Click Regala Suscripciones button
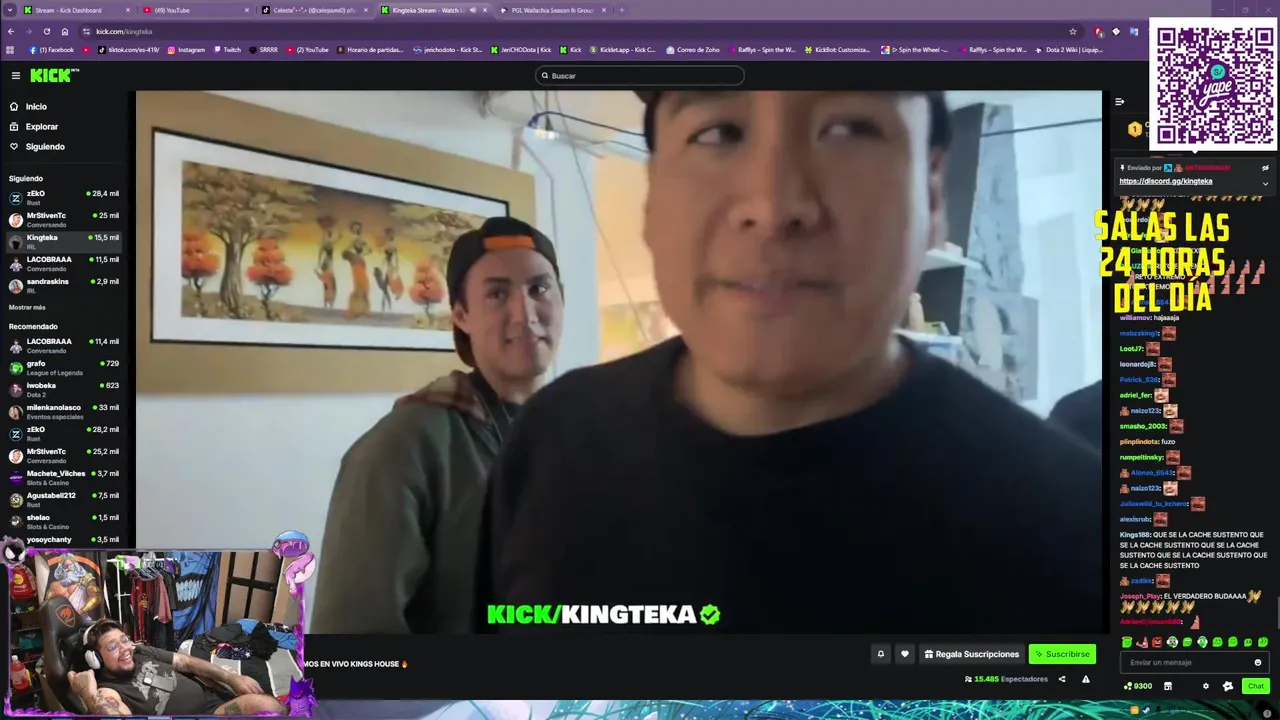 [x=972, y=654]
